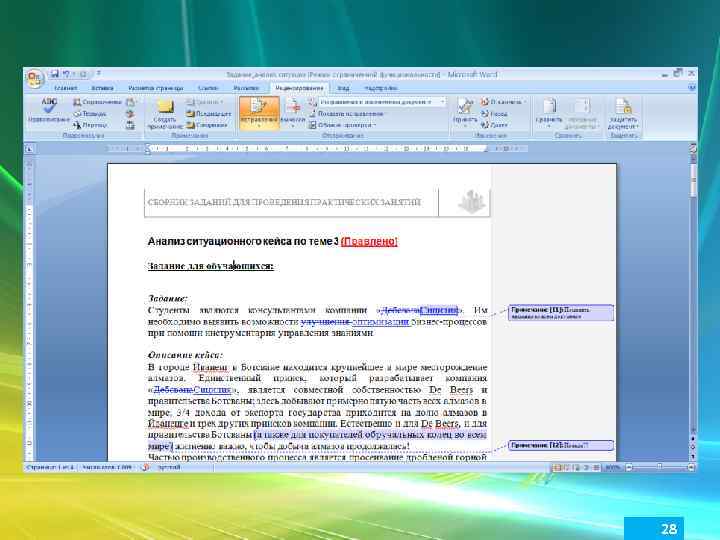
Task: Click proofing errors icon in status bar
Action: [x=146, y=467]
